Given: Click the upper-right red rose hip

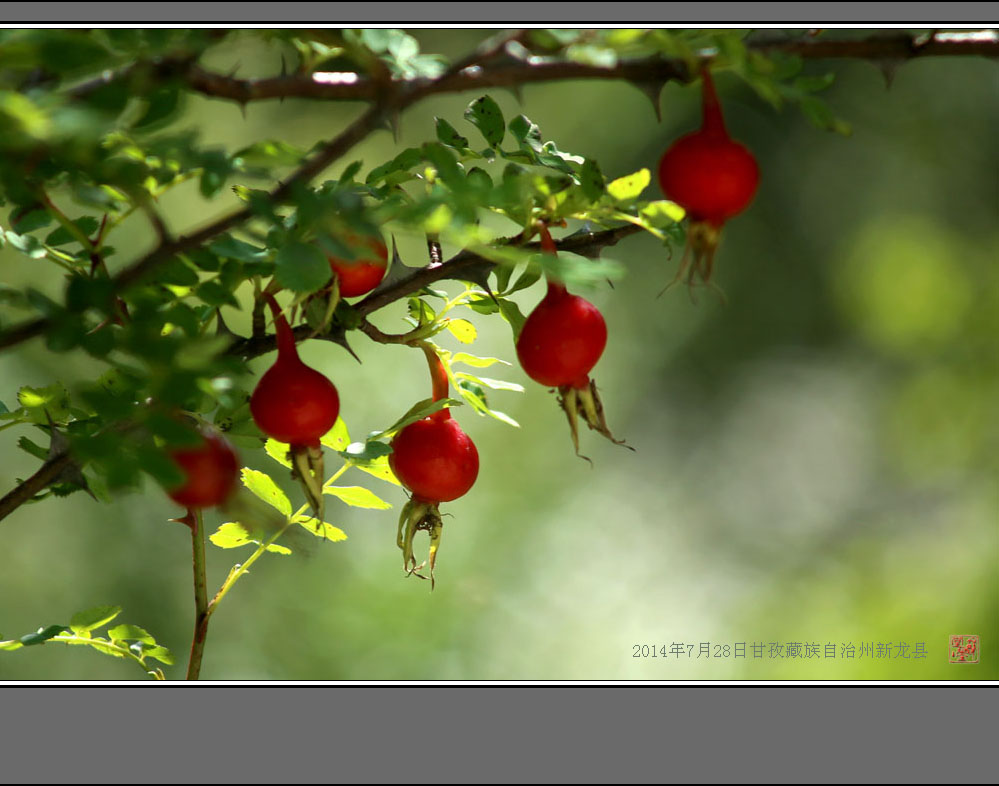Looking at the screenshot, I should pos(708,176).
